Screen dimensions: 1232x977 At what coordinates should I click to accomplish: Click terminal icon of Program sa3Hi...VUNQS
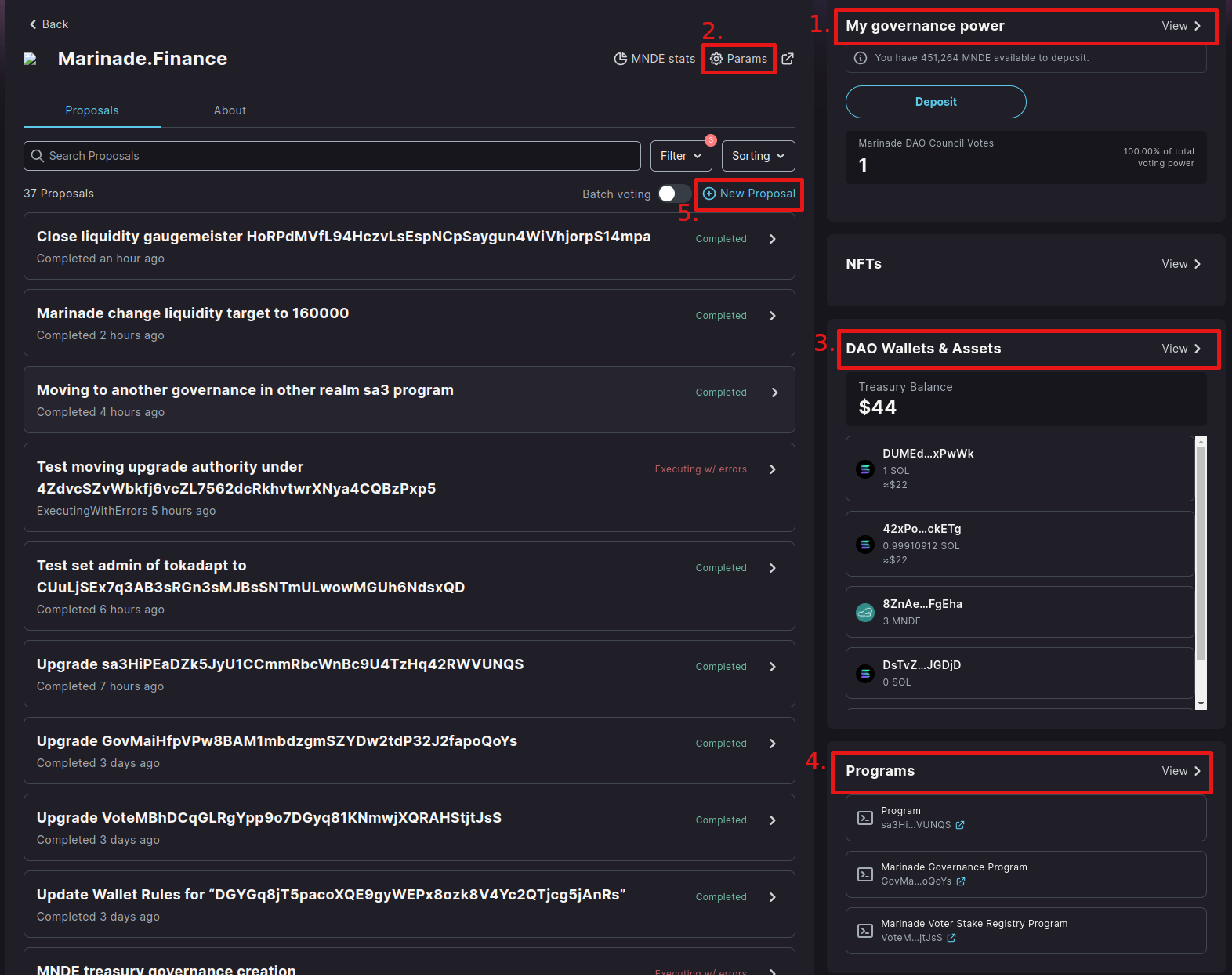point(865,818)
